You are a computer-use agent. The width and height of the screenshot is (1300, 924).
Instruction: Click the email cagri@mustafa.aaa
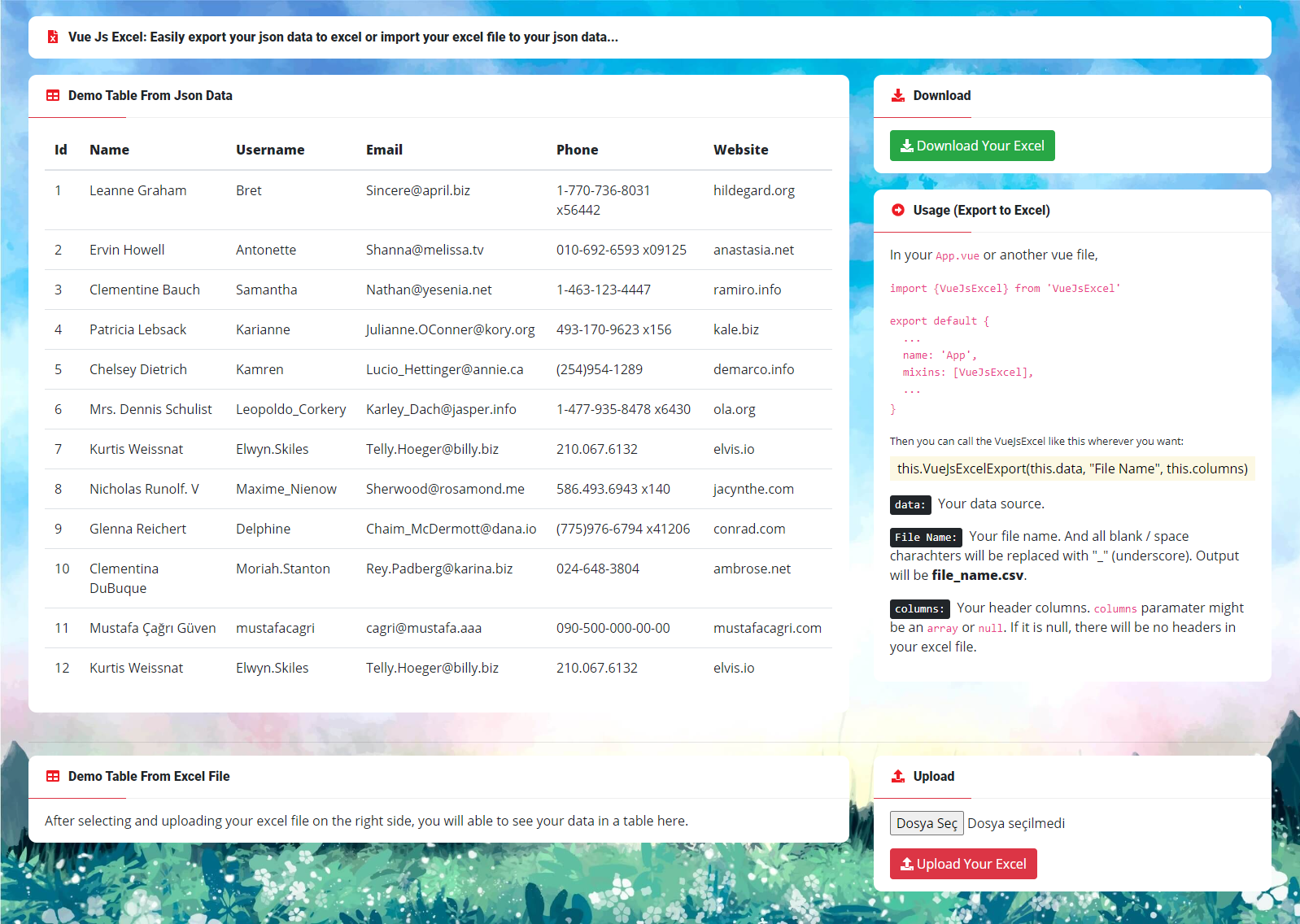[424, 628]
